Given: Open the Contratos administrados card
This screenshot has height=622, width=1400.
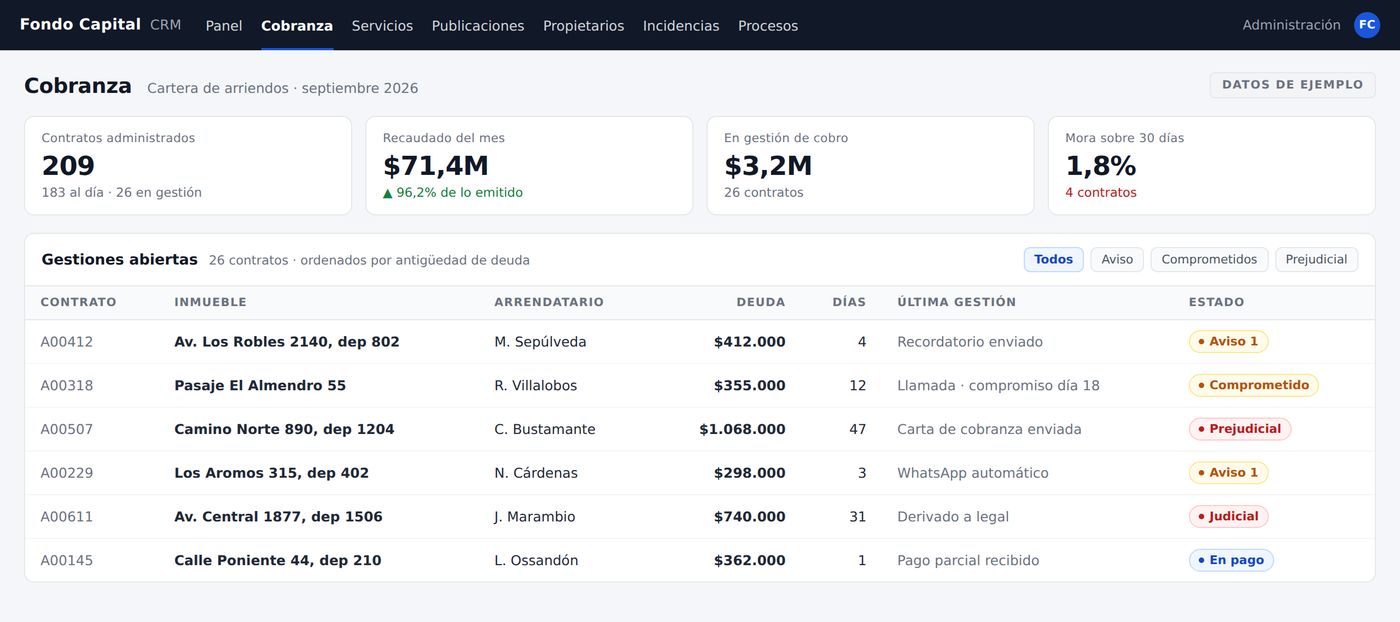Looking at the screenshot, I should 188,165.
